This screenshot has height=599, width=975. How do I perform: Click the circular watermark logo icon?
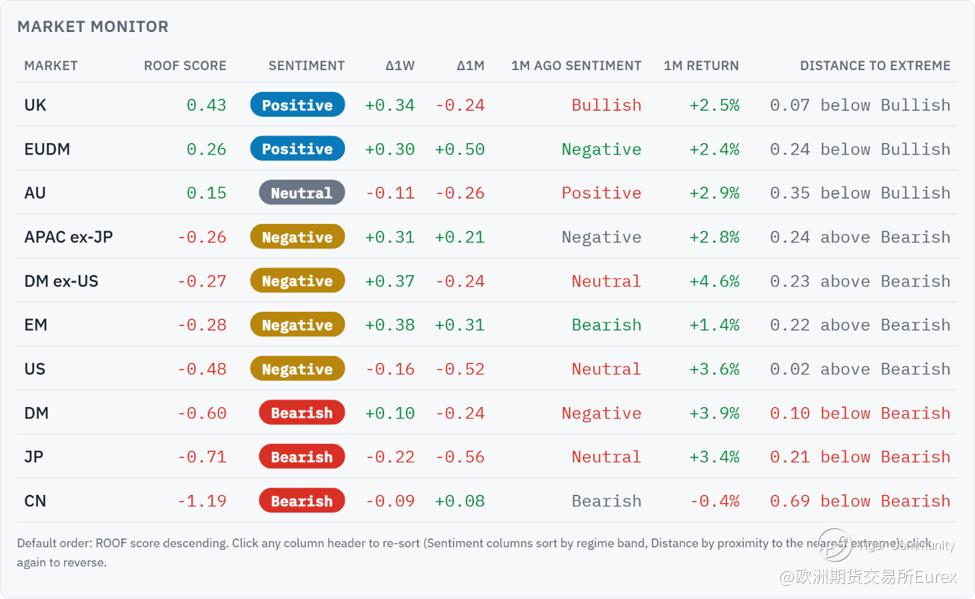[834, 545]
